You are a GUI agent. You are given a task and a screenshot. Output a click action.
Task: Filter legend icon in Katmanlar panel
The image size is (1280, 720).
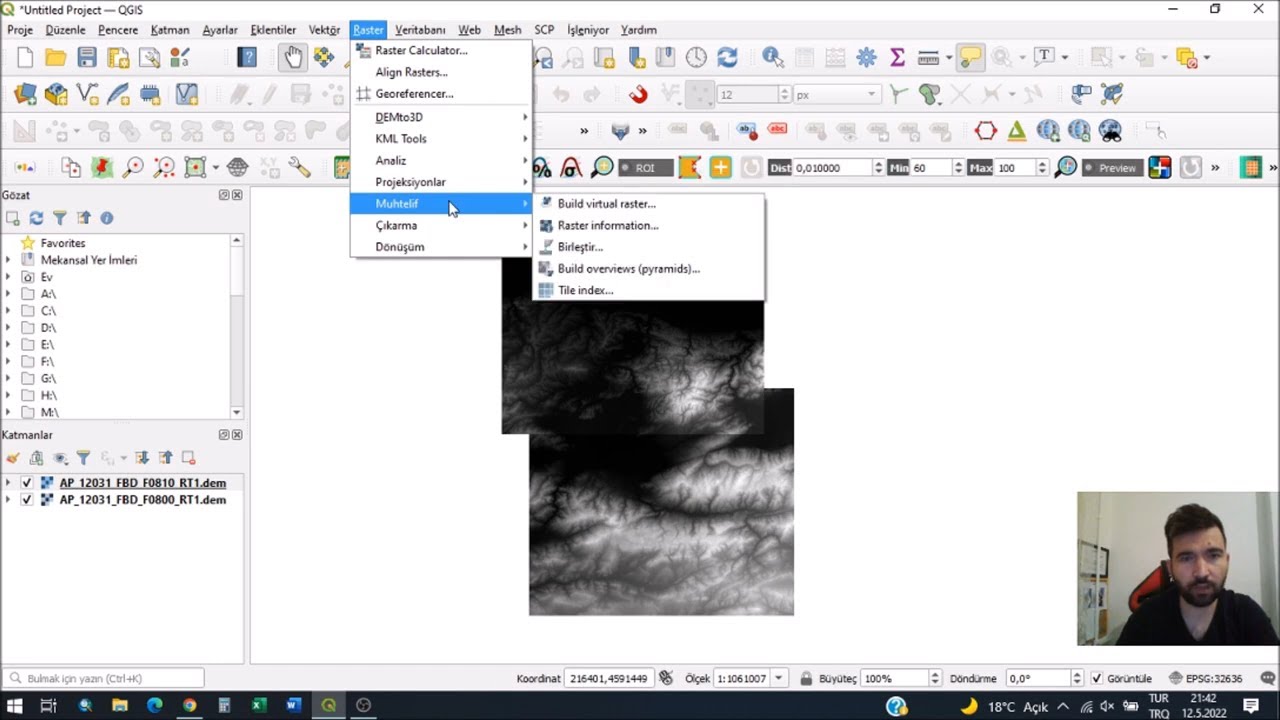pyautogui.click(x=83, y=458)
